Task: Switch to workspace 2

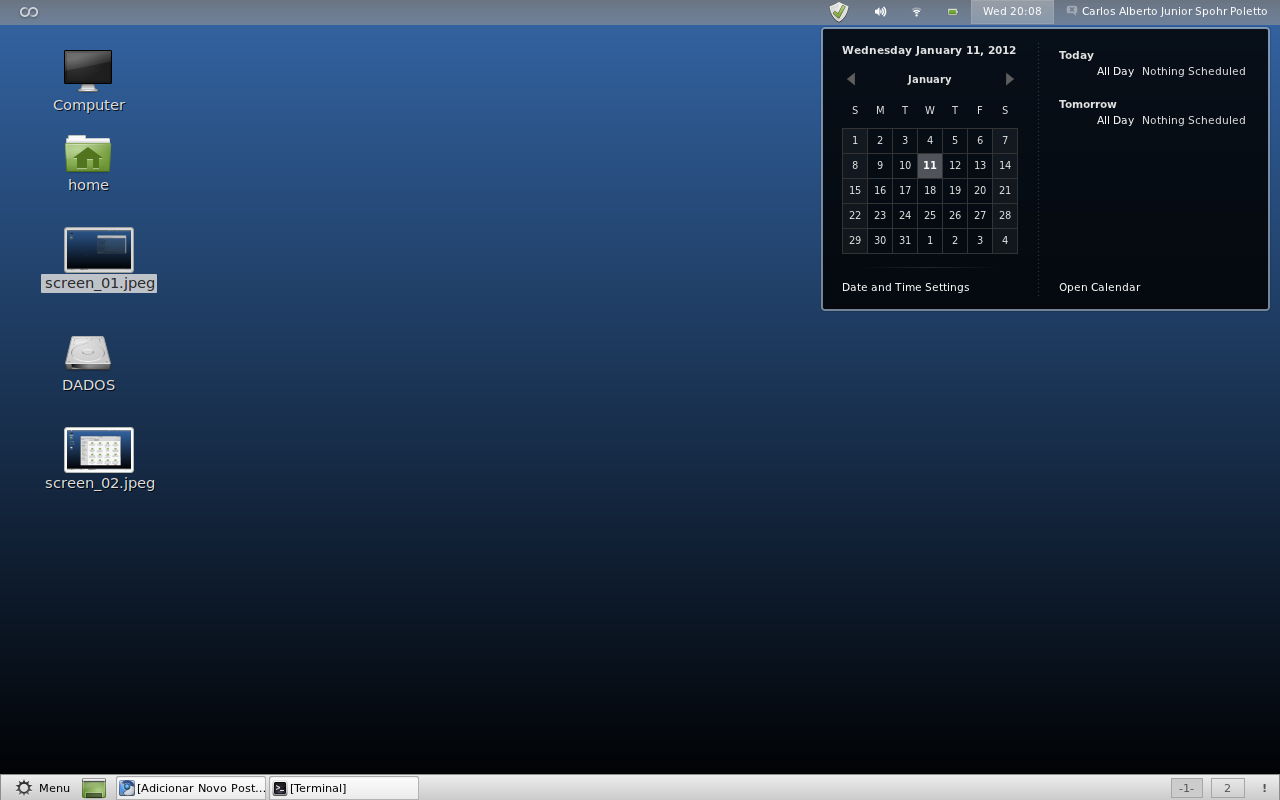Action: click(x=1228, y=788)
